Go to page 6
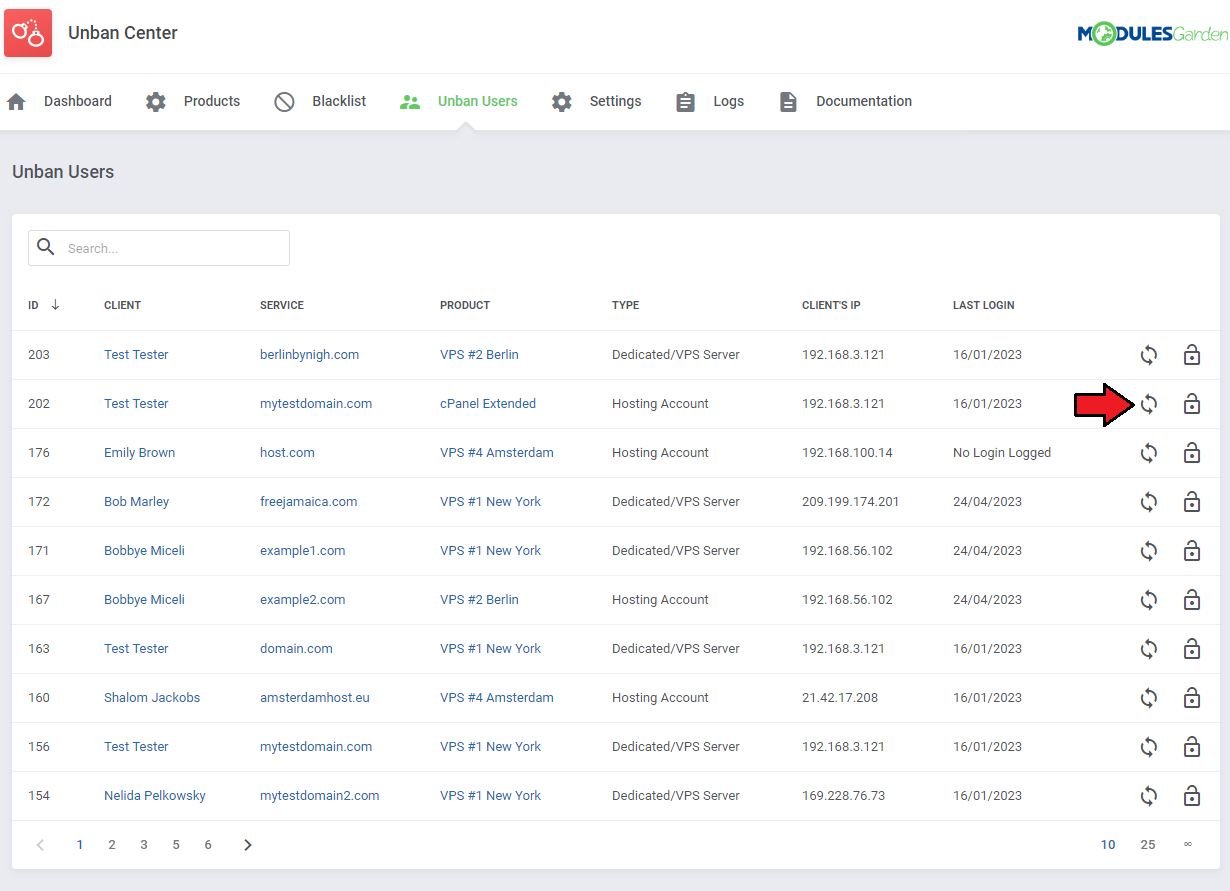 point(208,845)
